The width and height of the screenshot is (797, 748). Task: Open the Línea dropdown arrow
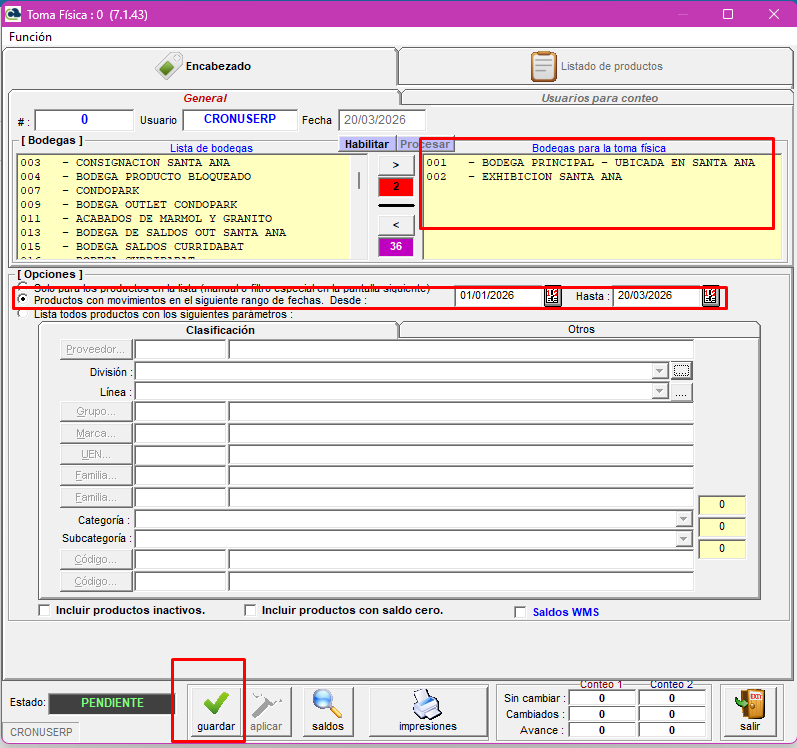[x=659, y=393]
